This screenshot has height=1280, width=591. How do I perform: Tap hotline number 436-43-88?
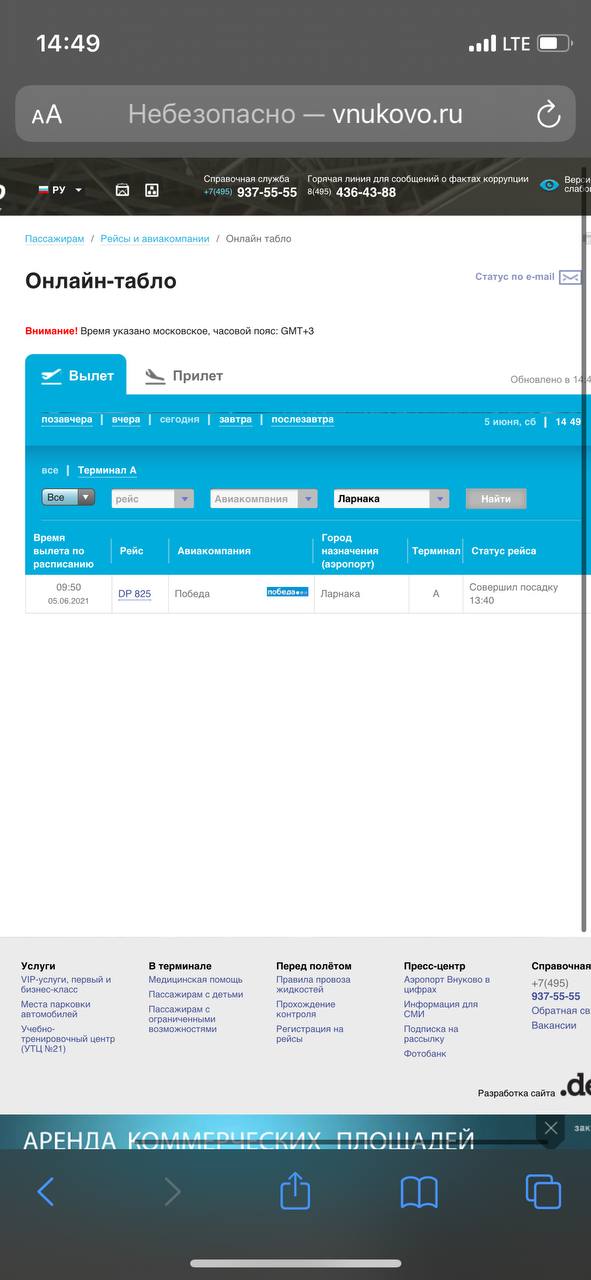click(366, 192)
